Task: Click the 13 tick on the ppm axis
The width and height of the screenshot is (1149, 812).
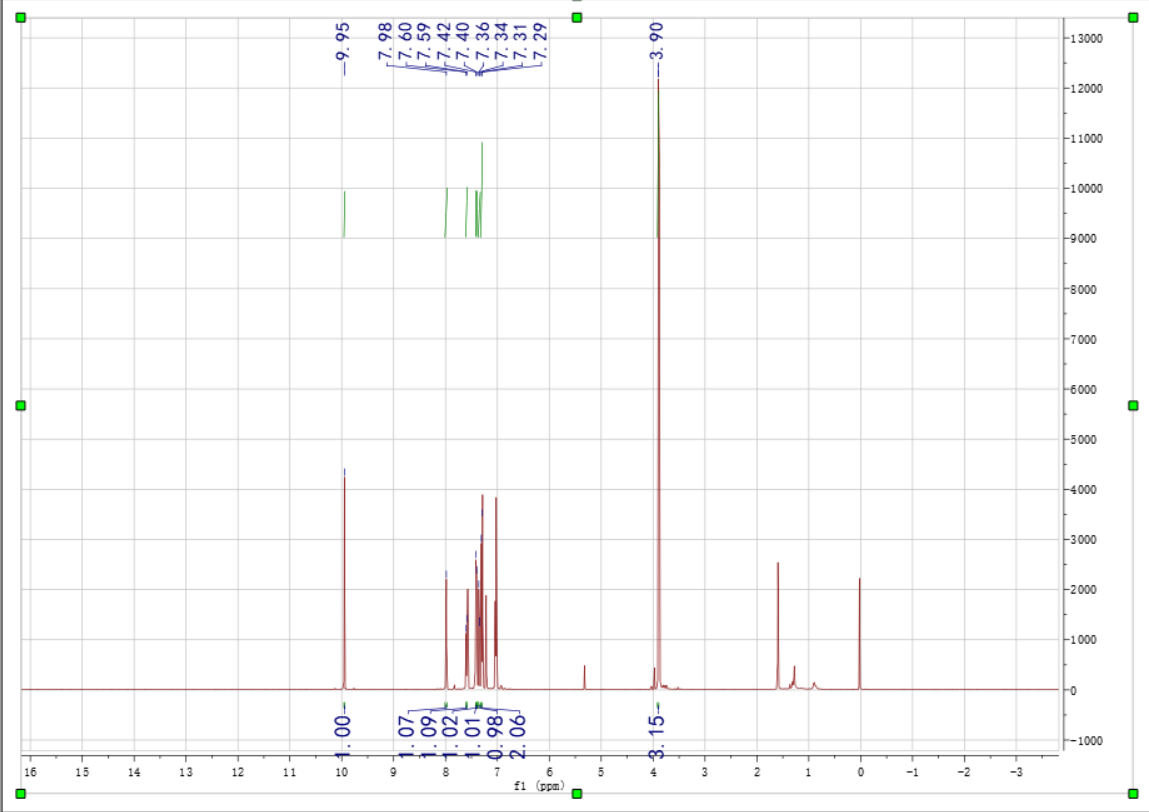Action: coord(185,772)
